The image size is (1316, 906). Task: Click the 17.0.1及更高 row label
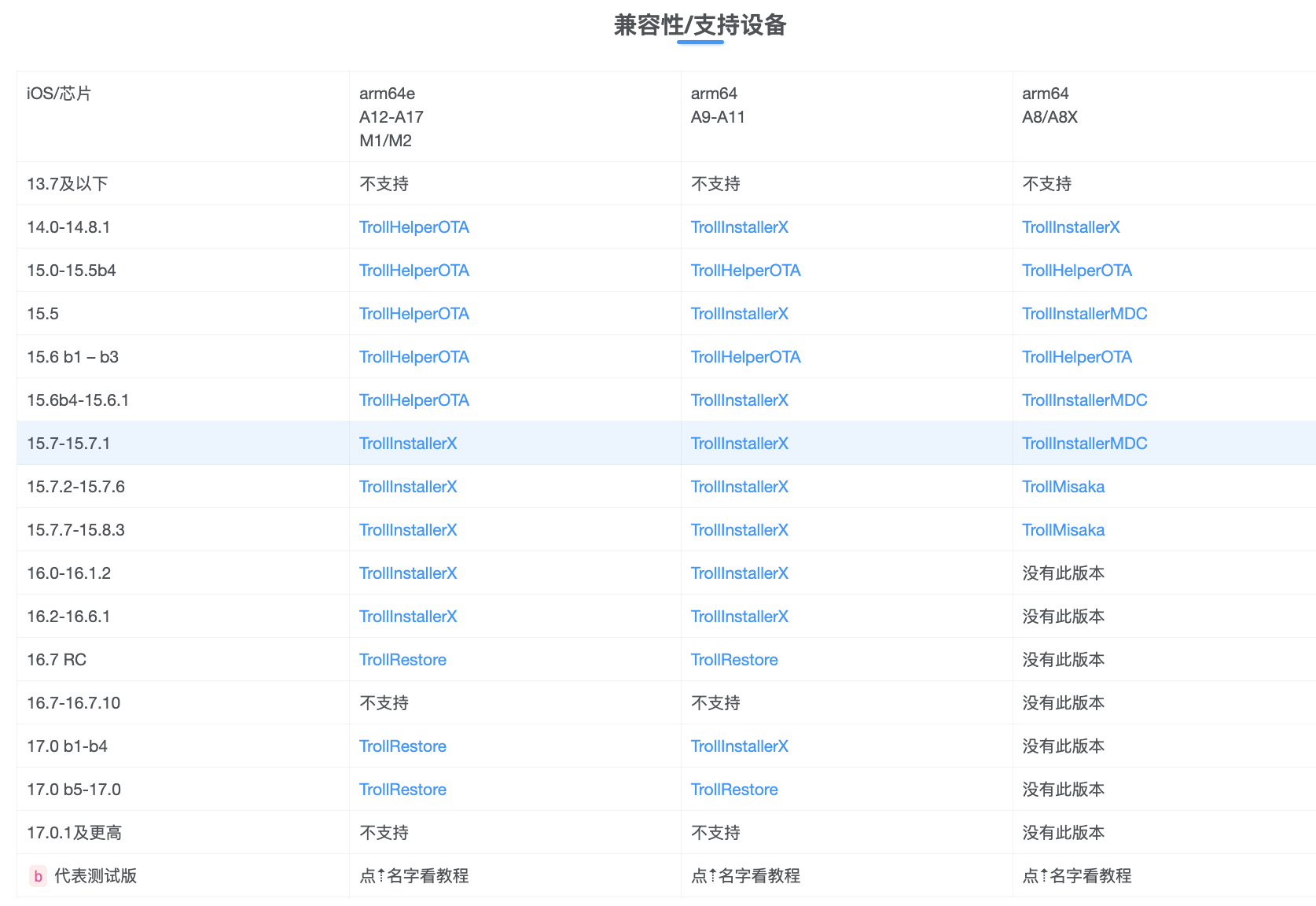74,833
